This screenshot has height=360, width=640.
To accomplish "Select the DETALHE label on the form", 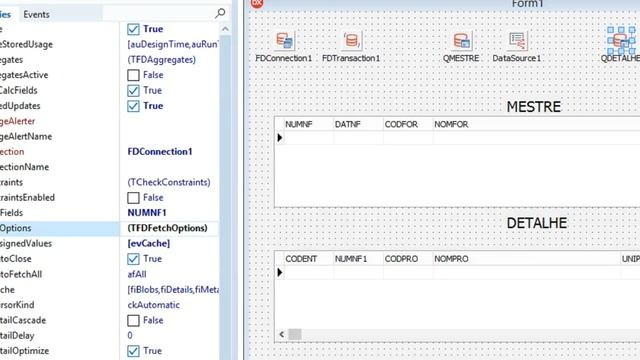I will (x=537, y=223).
